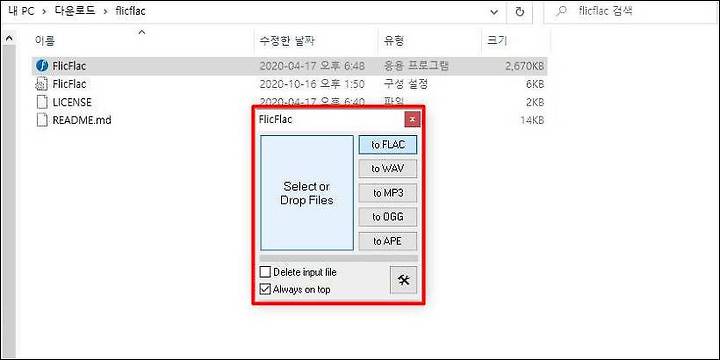Sort by the 크기 column header
The width and height of the screenshot is (720, 360).
(496, 41)
